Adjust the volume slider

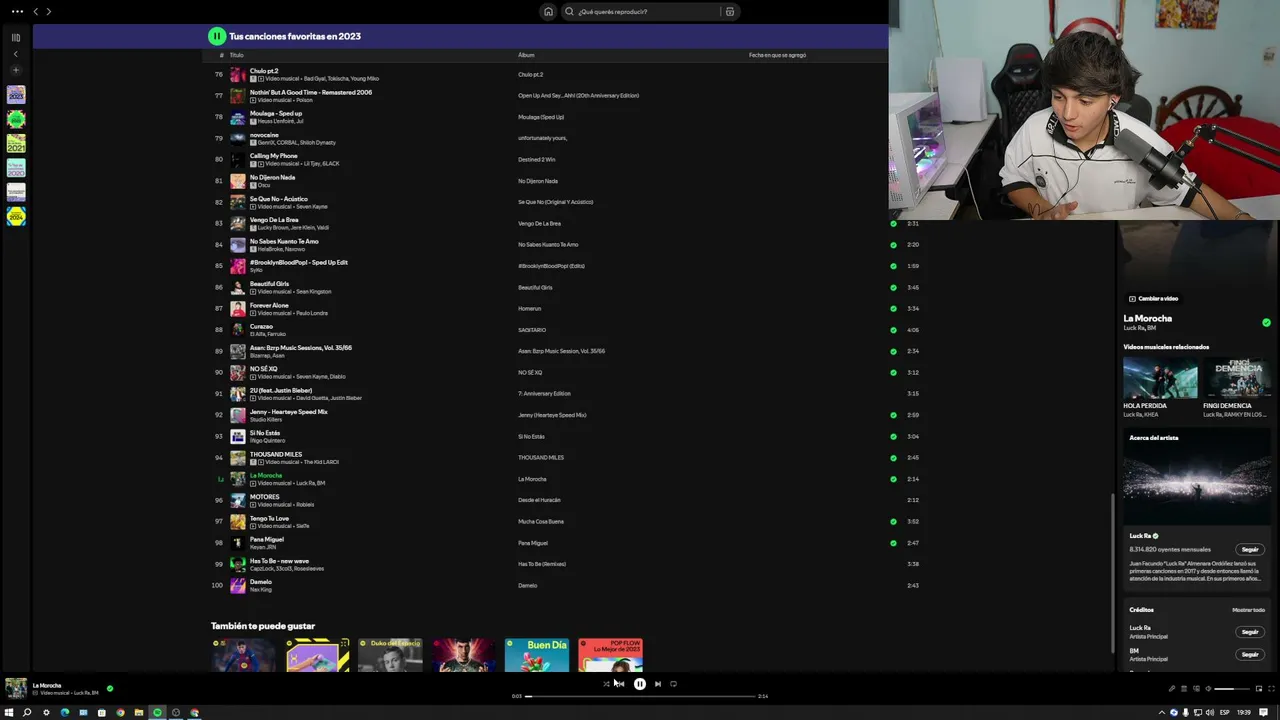pyautogui.click(x=1231, y=689)
